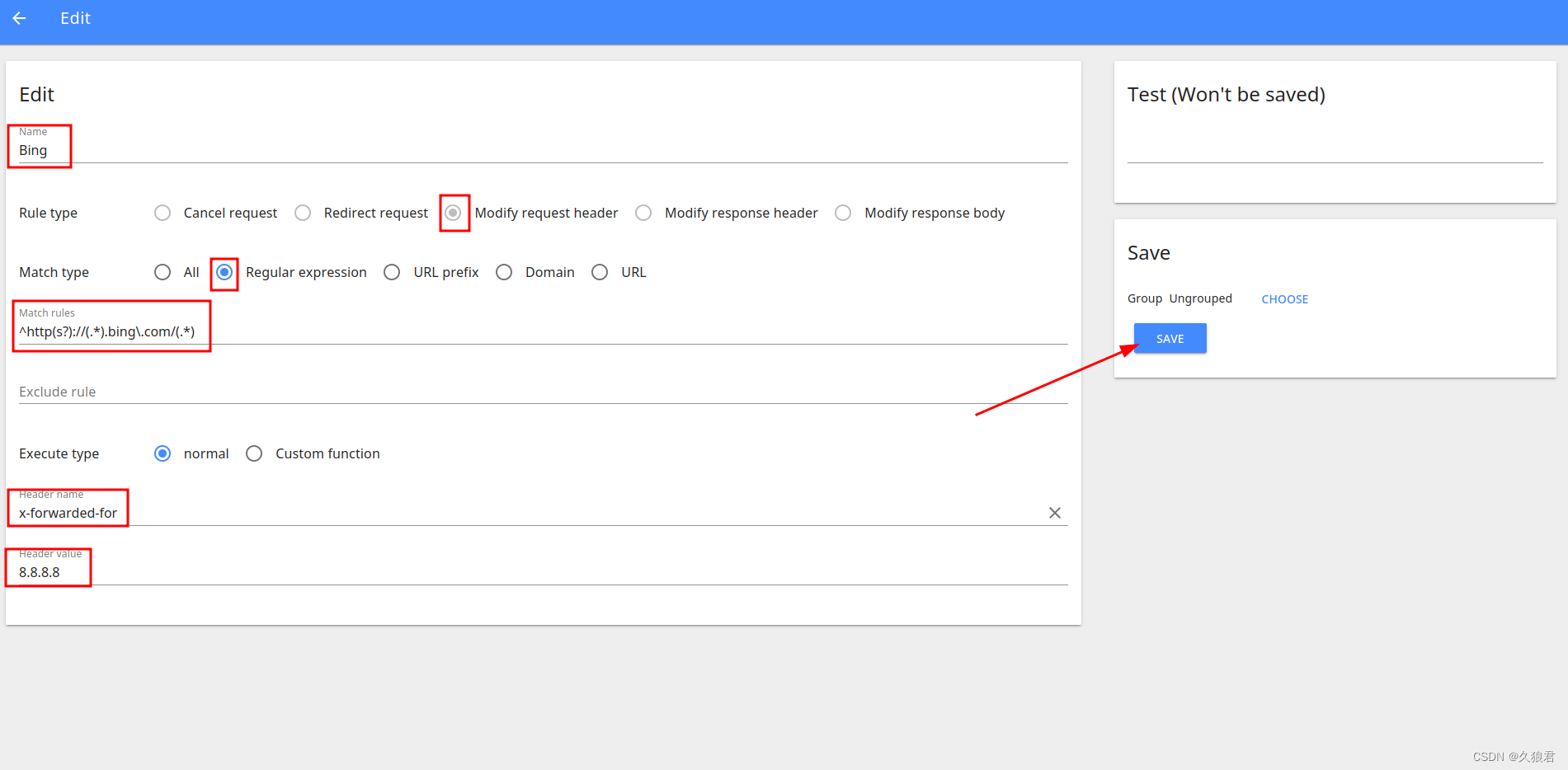Choose URL prefix match type
1568x770 pixels.
[392, 272]
